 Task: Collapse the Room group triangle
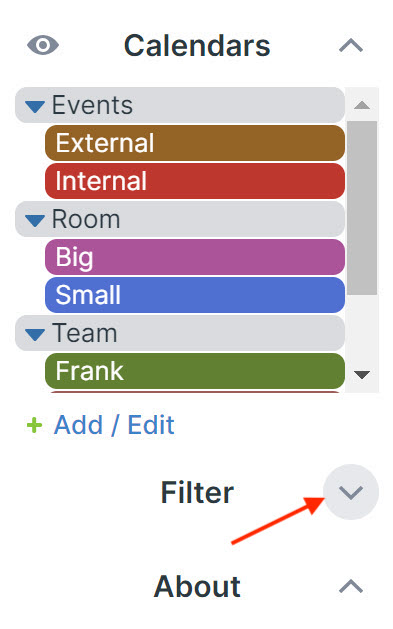[x=34, y=220]
